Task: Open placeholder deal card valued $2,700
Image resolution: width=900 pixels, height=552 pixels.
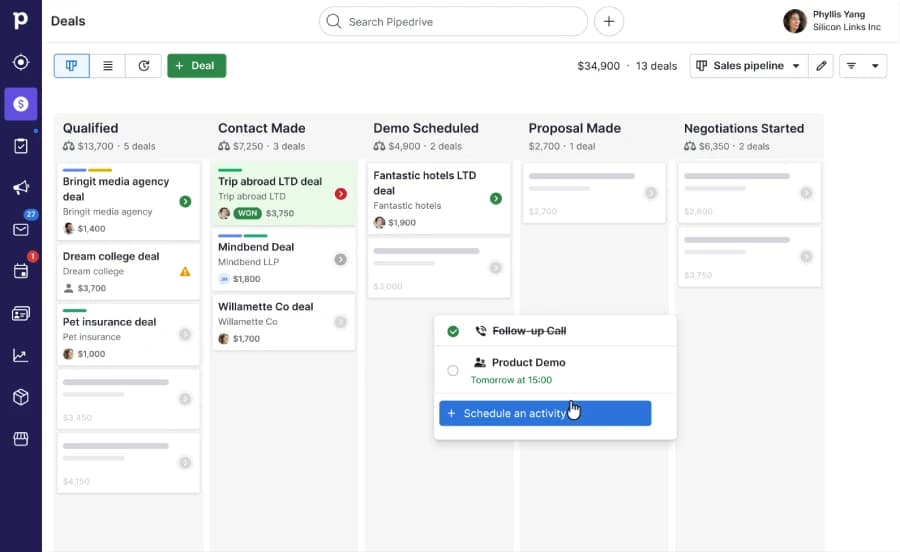Action: coord(594,193)
